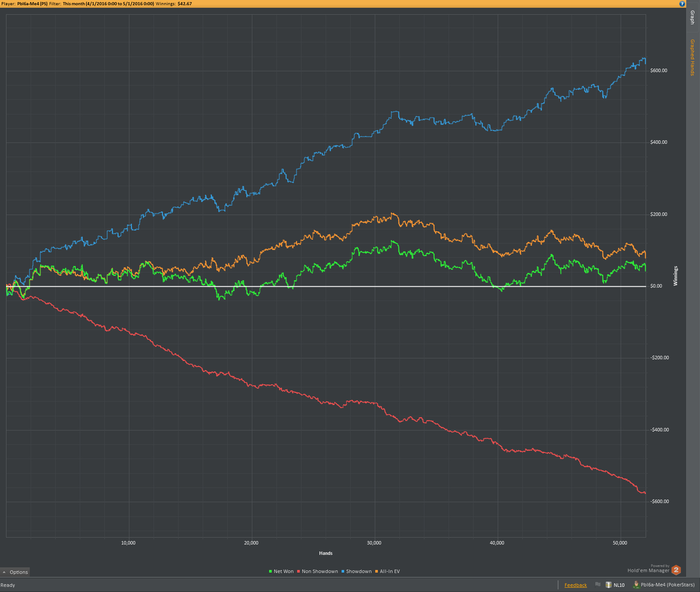
Task: Click the NL10 database icon
Action: coord(608,584)
